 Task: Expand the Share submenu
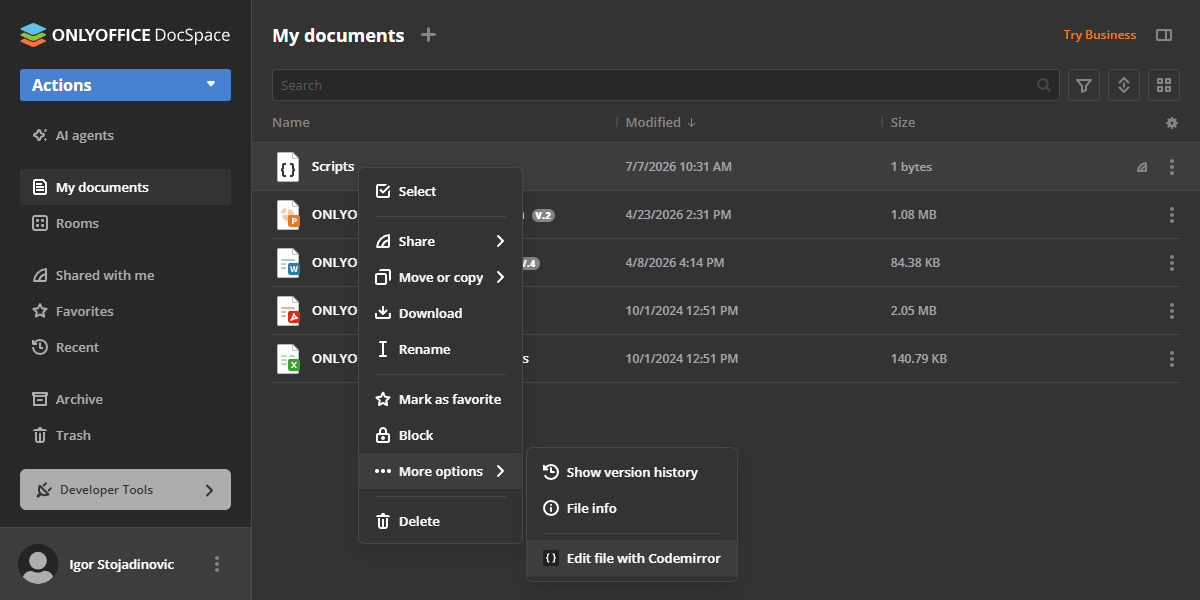[440, 241]
